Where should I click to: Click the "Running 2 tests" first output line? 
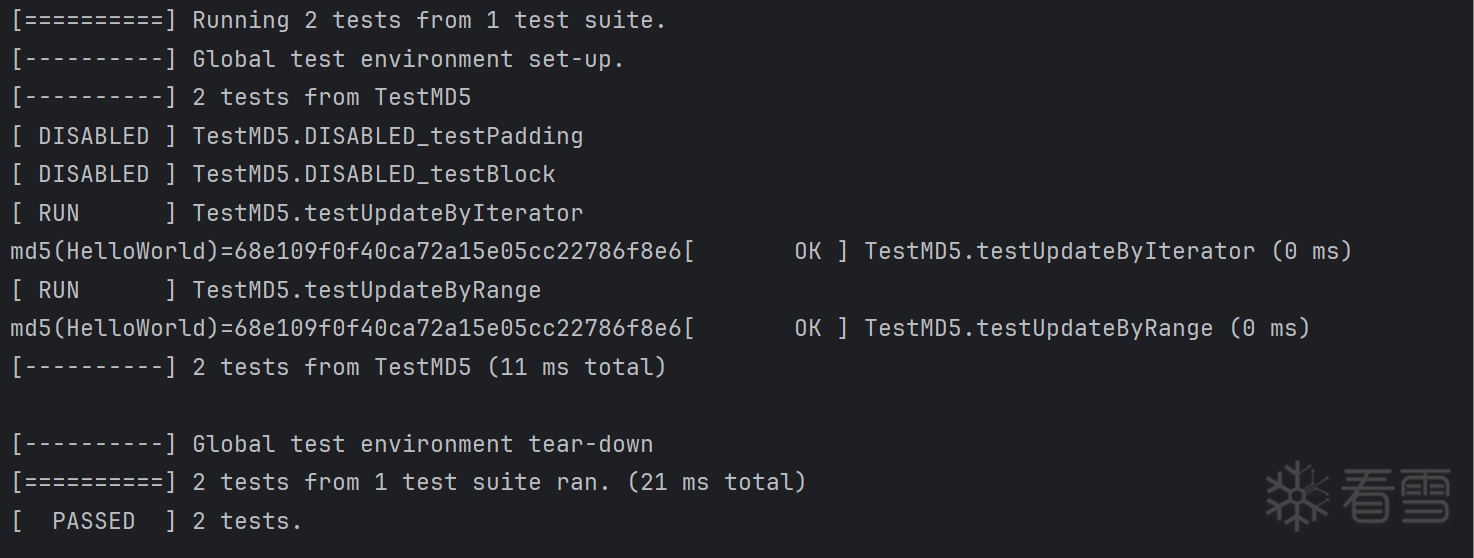tap(428, 20)
